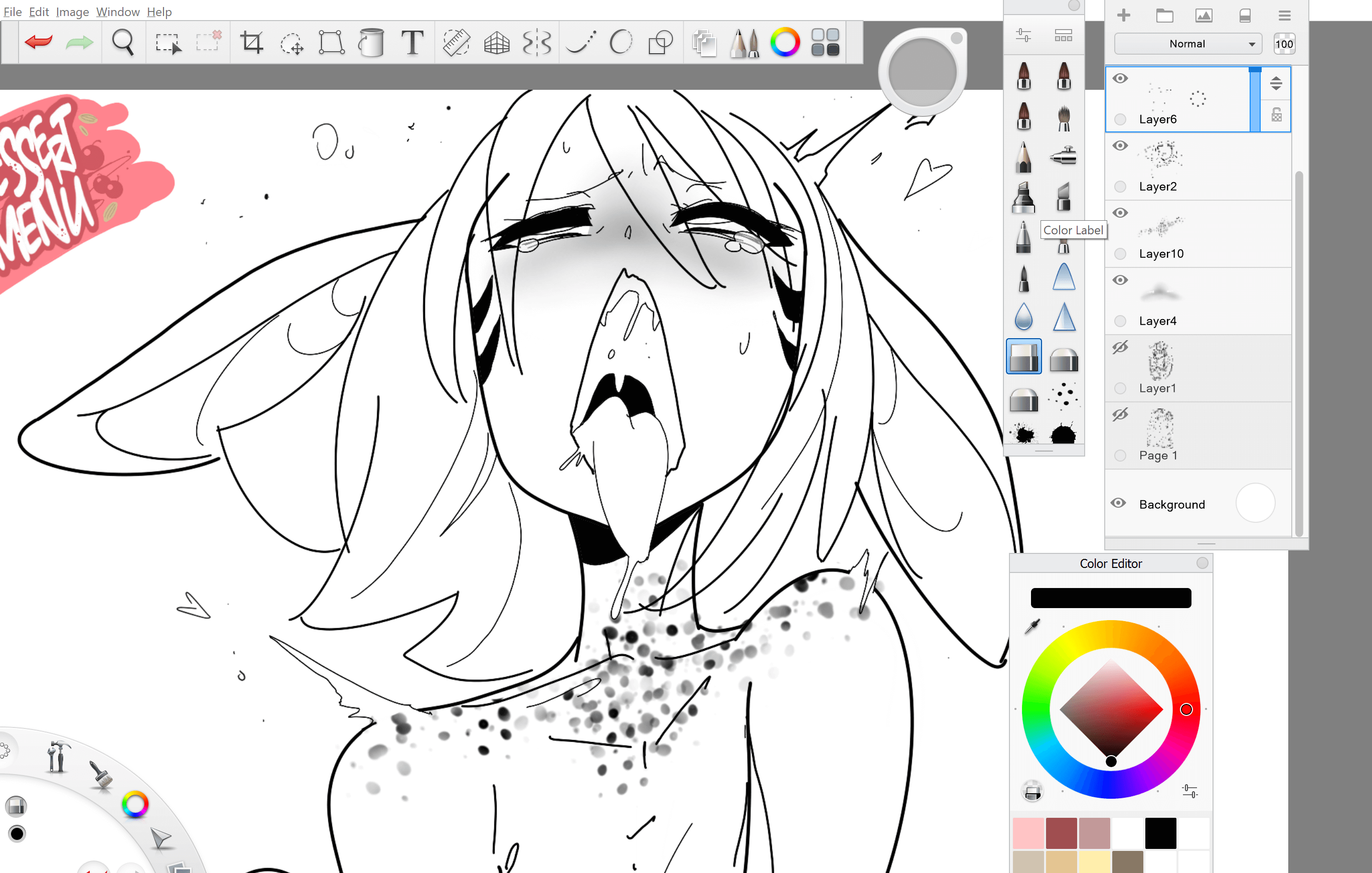
Task: Open the Ruler tool
Action: 456,43
